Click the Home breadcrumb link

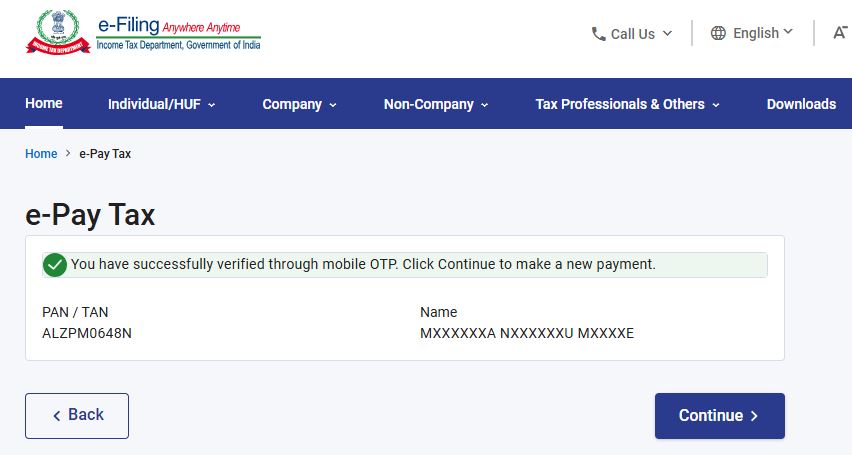[x=41, y=154]
